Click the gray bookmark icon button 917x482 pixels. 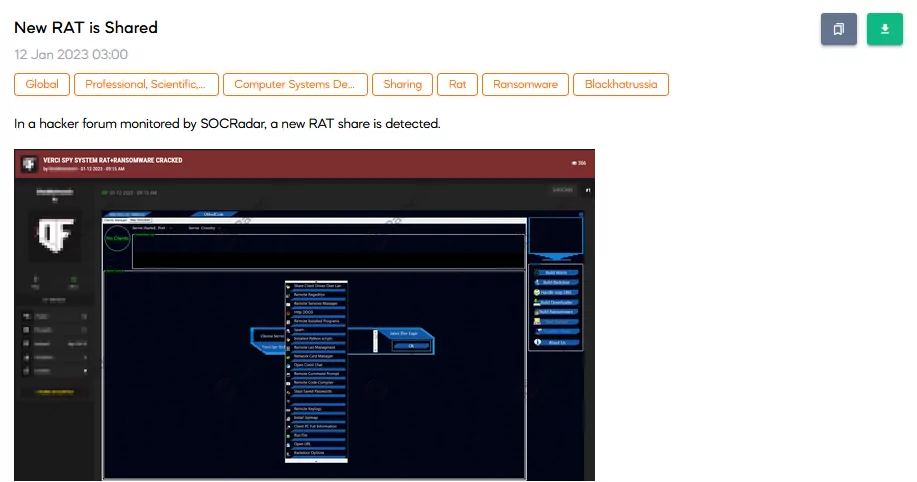838,29
